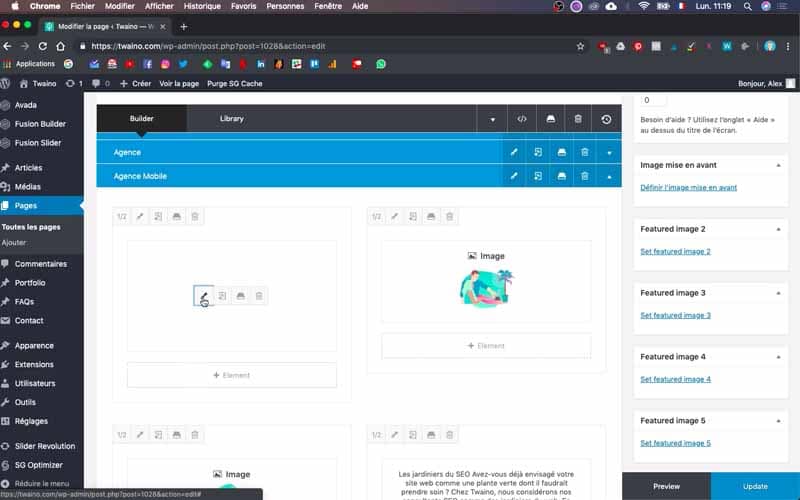The width and height of the screenshot is (800, 500).
Task: Open Fusion Slider menu item
Action: point(38,142)
